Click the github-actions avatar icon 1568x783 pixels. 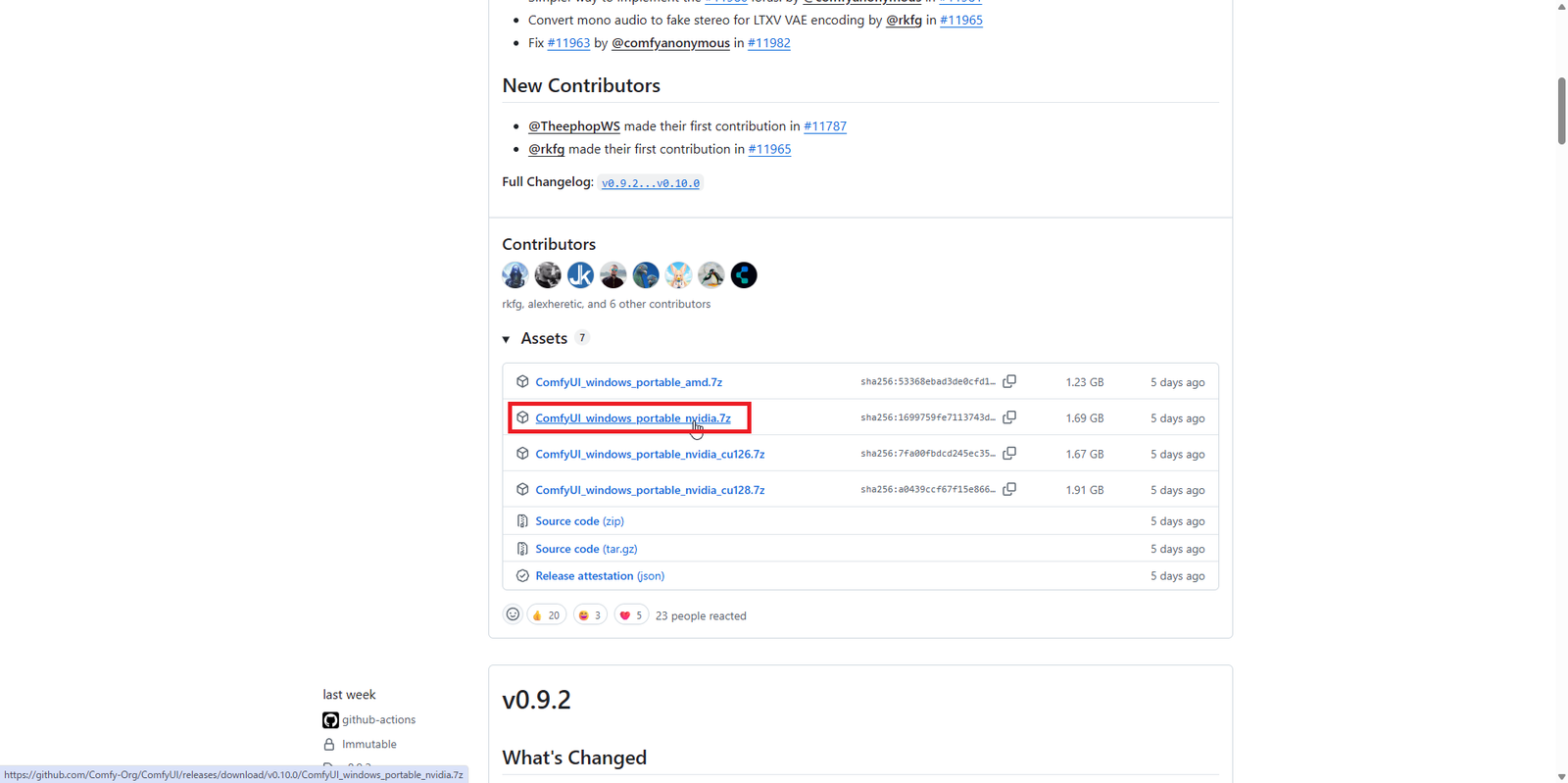click(x=330, y=720)
